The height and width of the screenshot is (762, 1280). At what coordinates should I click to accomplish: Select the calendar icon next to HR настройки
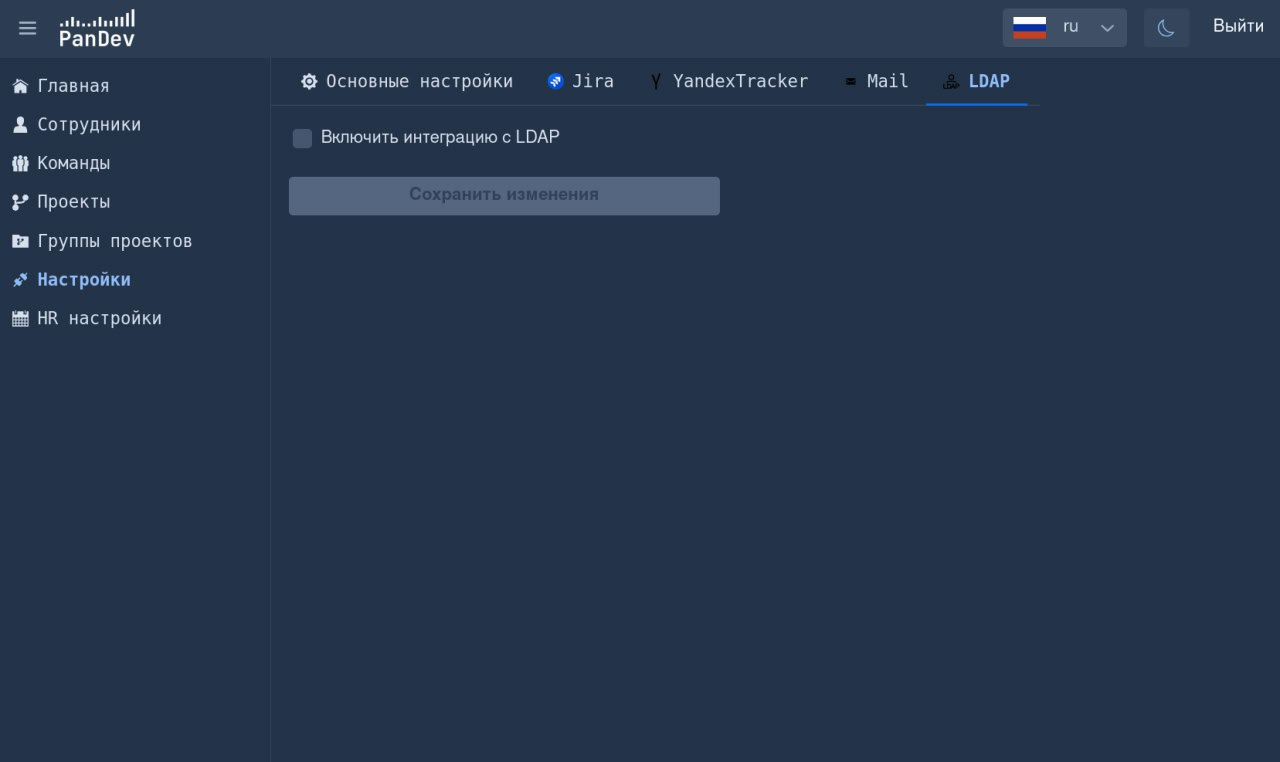point(20,318)
